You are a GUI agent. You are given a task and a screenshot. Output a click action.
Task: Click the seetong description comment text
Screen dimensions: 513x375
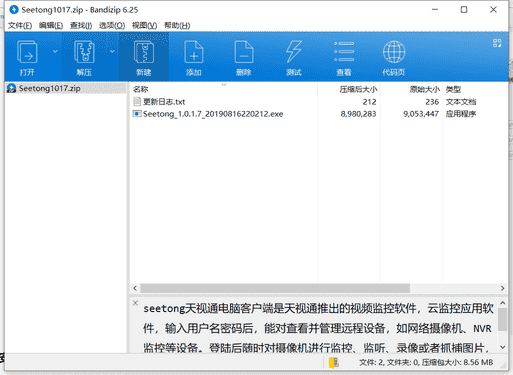point(318,328)
